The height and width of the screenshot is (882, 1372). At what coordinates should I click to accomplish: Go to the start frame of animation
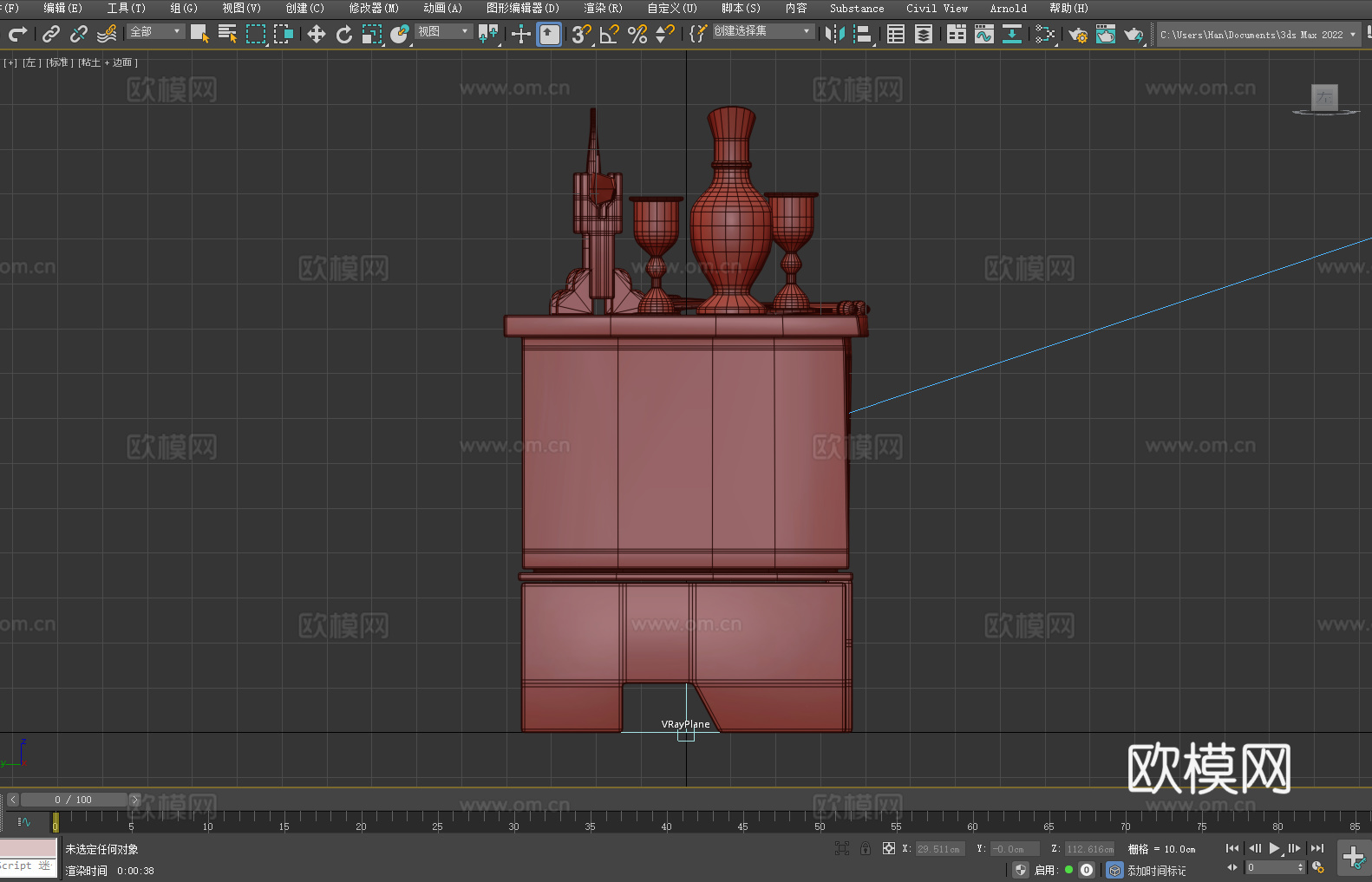(x=1232, y=848)
